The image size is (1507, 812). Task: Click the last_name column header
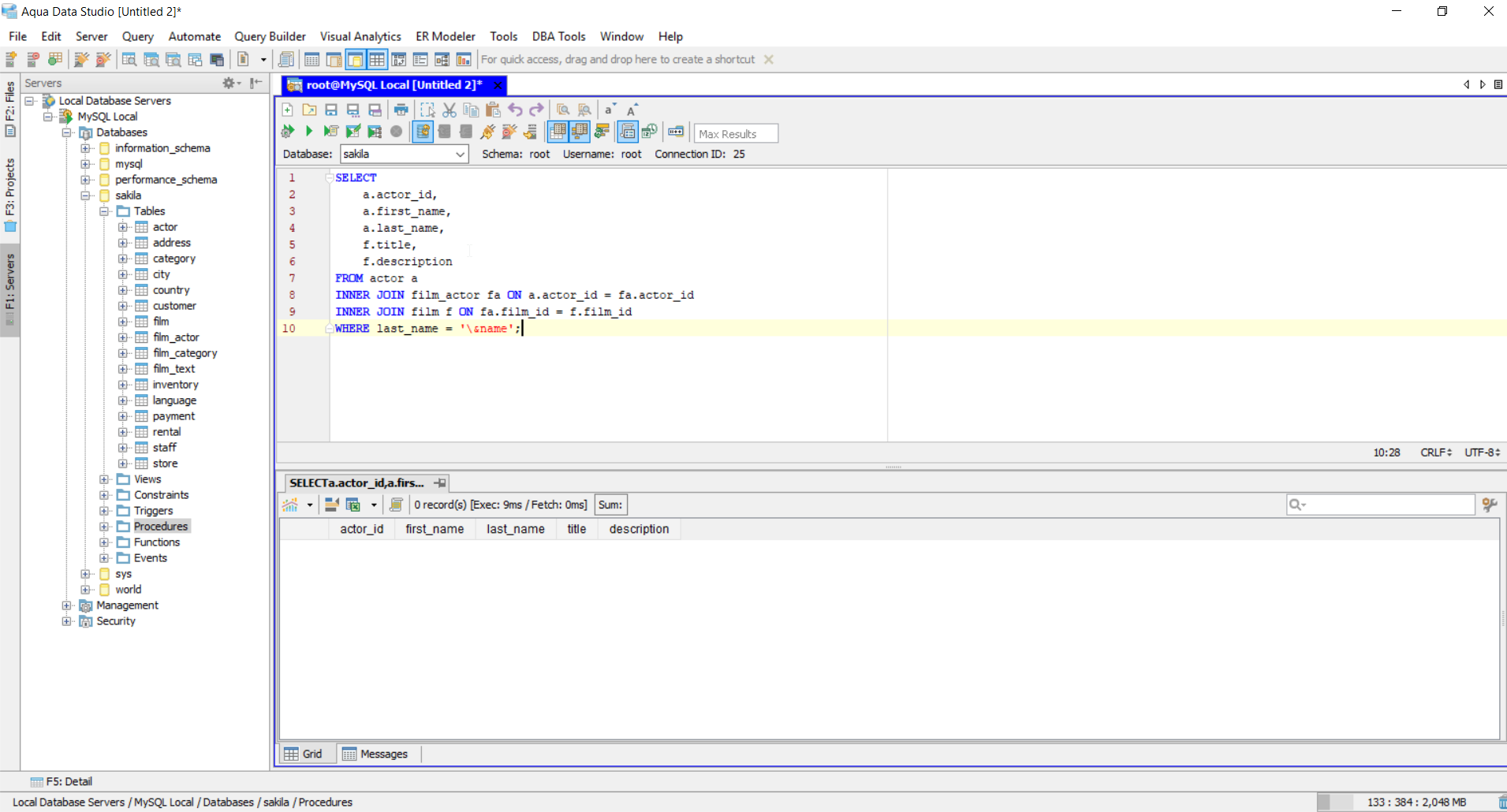tap(515, 529)
